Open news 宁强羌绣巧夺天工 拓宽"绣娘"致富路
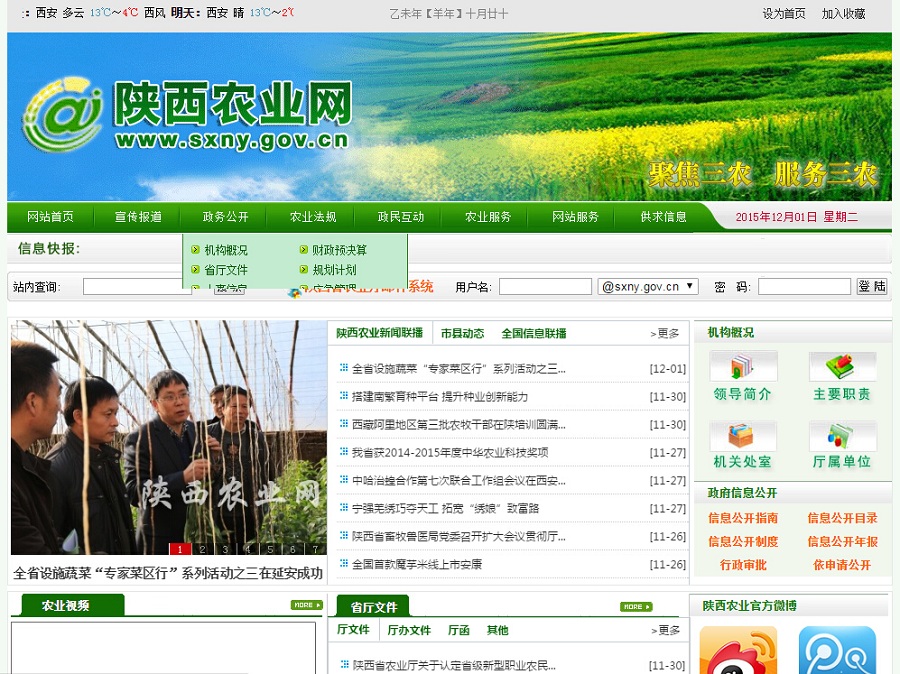Screen dimensions: 900x674 (445, 508)
